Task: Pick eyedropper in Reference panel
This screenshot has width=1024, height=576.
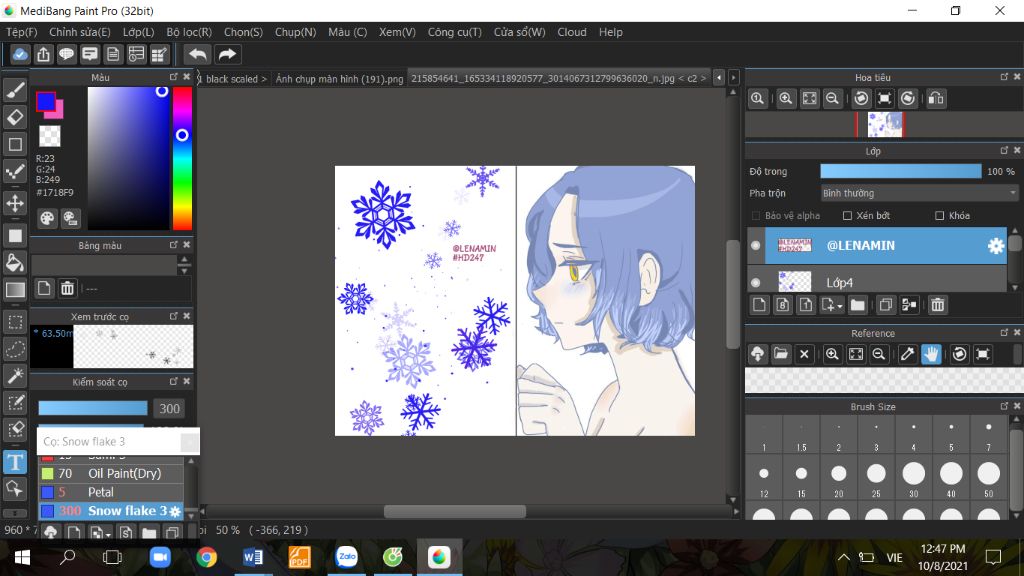Action: pos(907,354)
